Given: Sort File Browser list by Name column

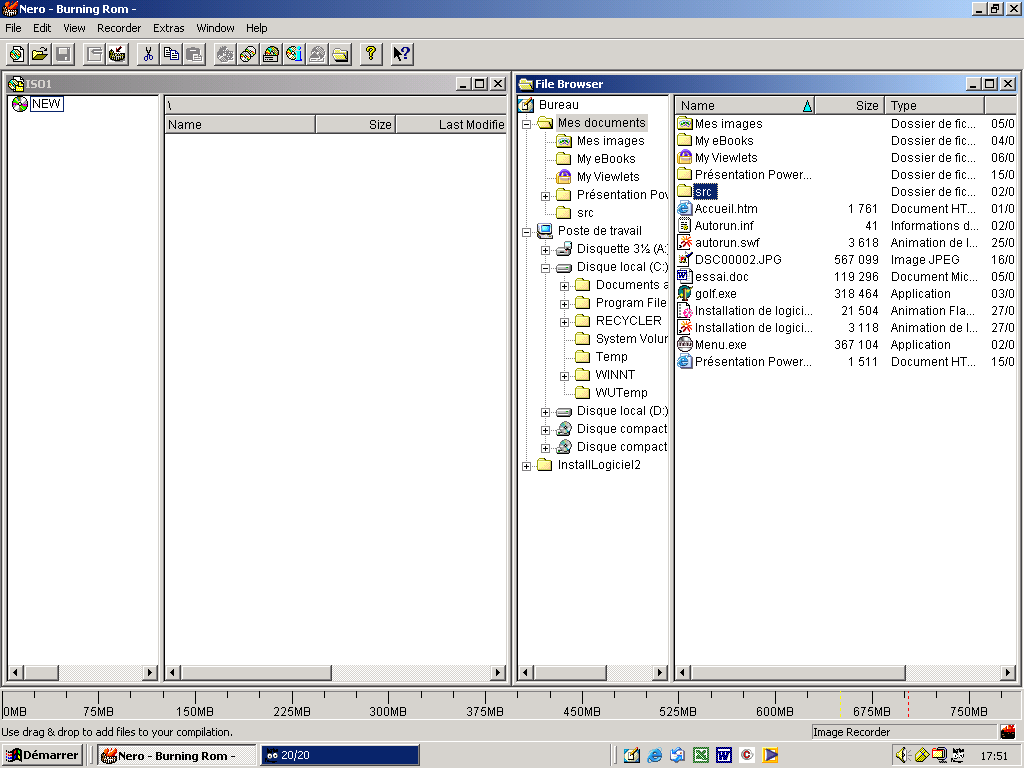Looking at the screenshot, I should coord(745,105).
